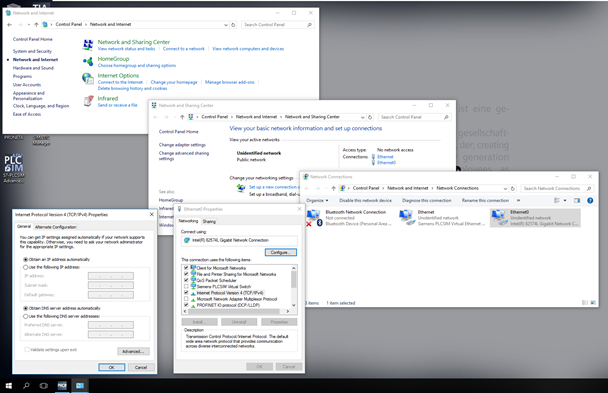Select Obtain an IP address automatically
Image resolution: width=608 pixels, height=393 pixels.
coord(26,259)
